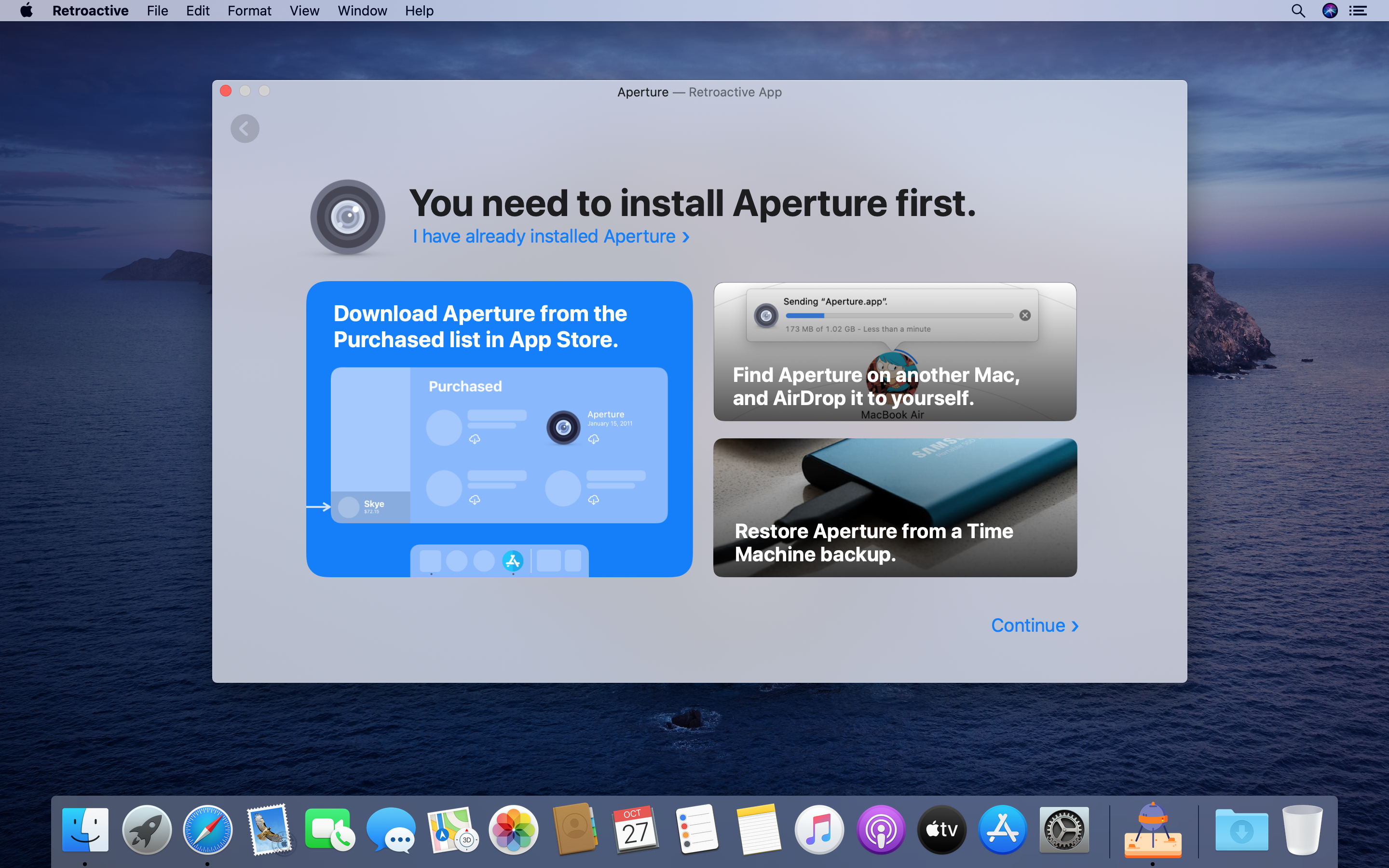Open the Downloads folder stack in the Dock
The image size is (1389, 868).
1241,829
